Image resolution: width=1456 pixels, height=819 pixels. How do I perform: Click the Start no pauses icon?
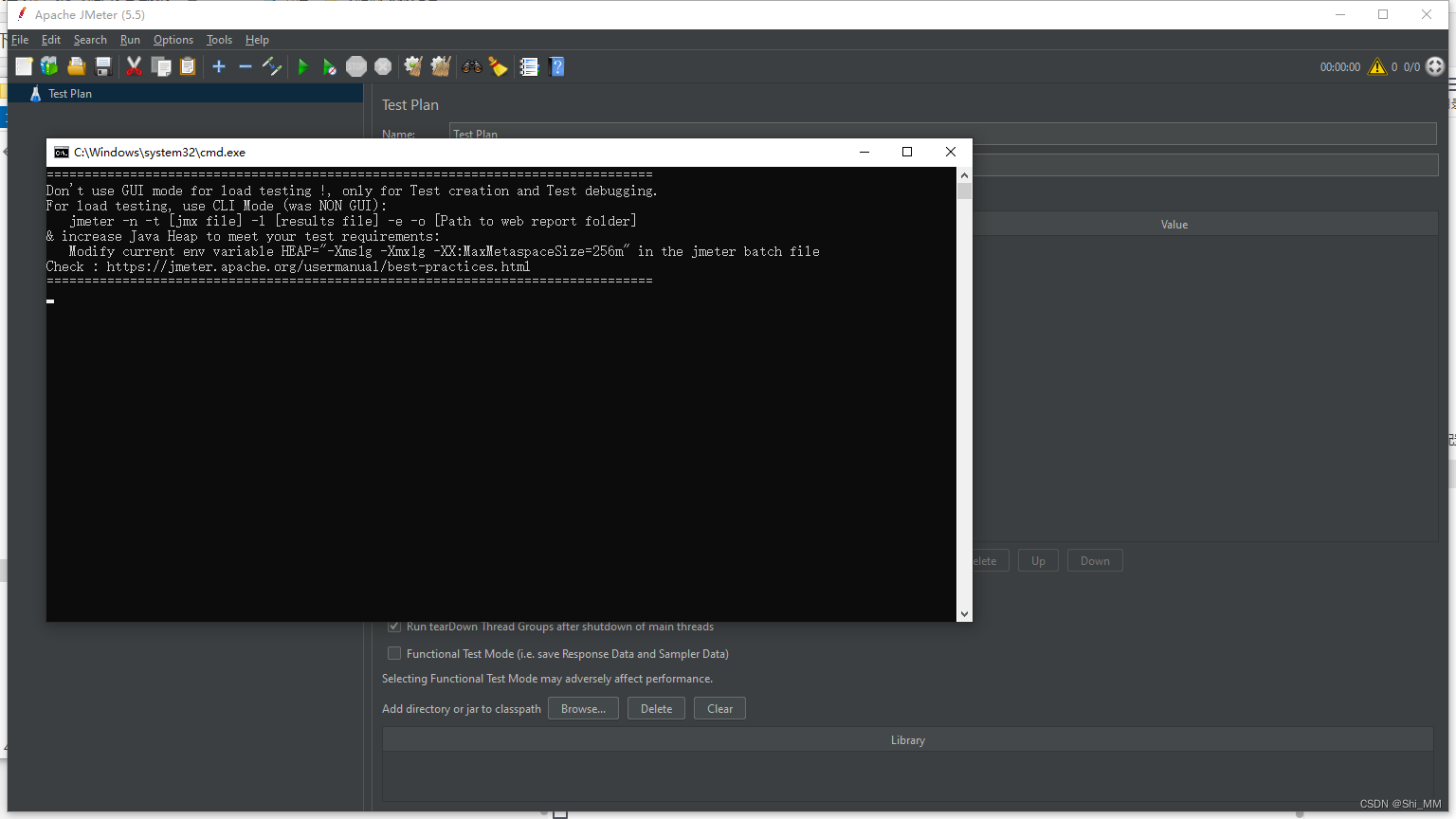329,66
